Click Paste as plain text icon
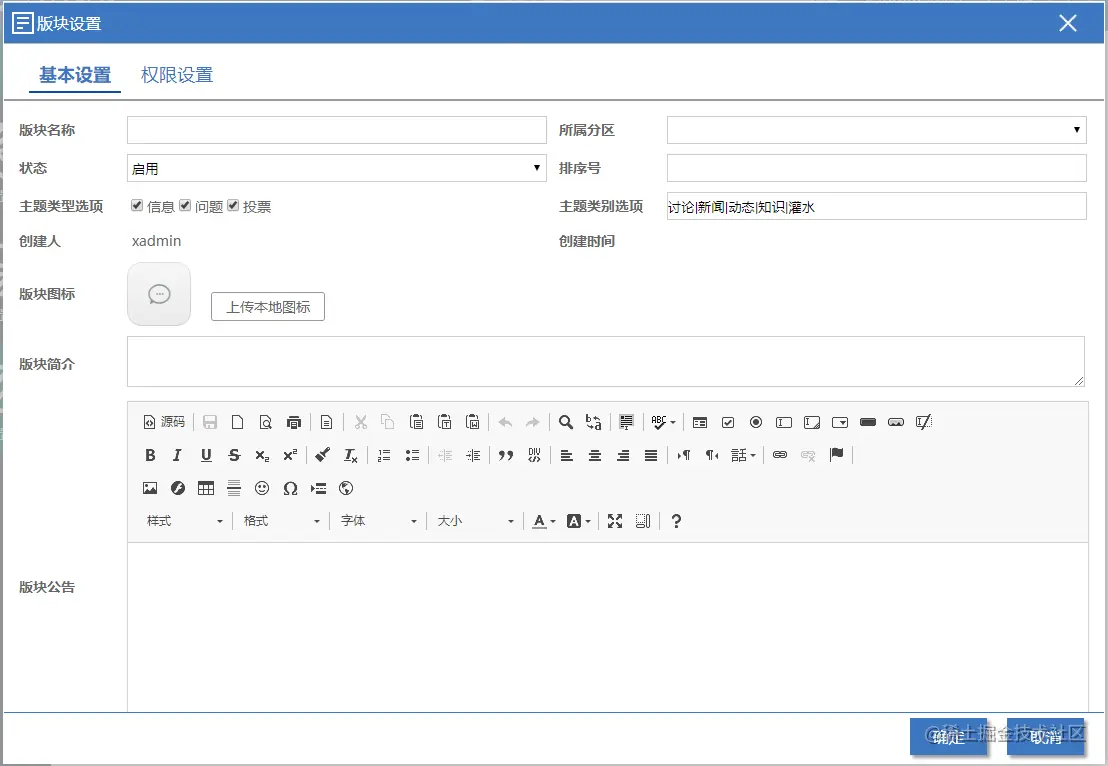Viewport: 1108px width, 766px height. click(444, 422)
